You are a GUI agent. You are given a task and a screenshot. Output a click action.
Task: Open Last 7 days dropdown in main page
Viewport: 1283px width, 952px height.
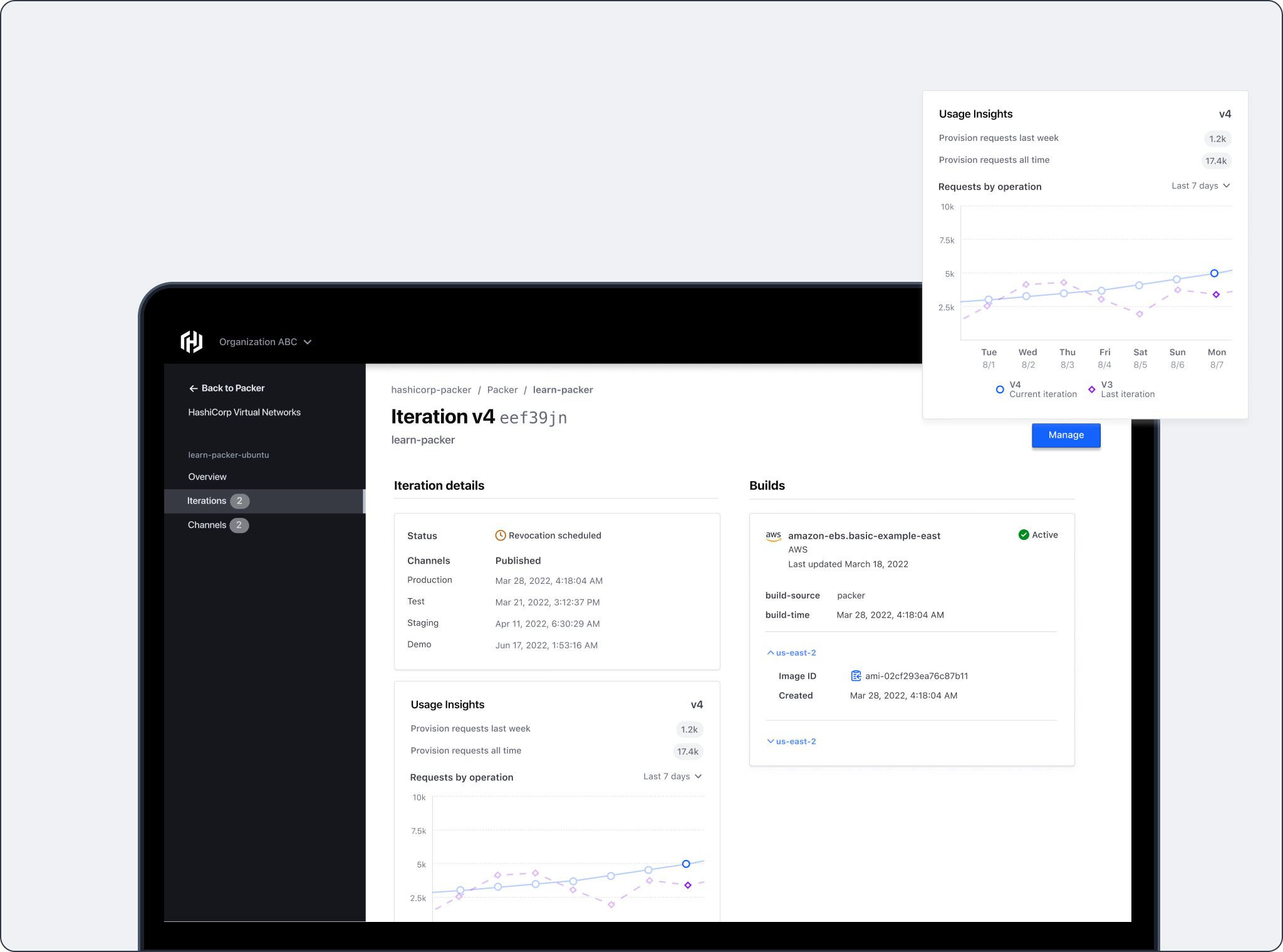[x=672, y=777]
